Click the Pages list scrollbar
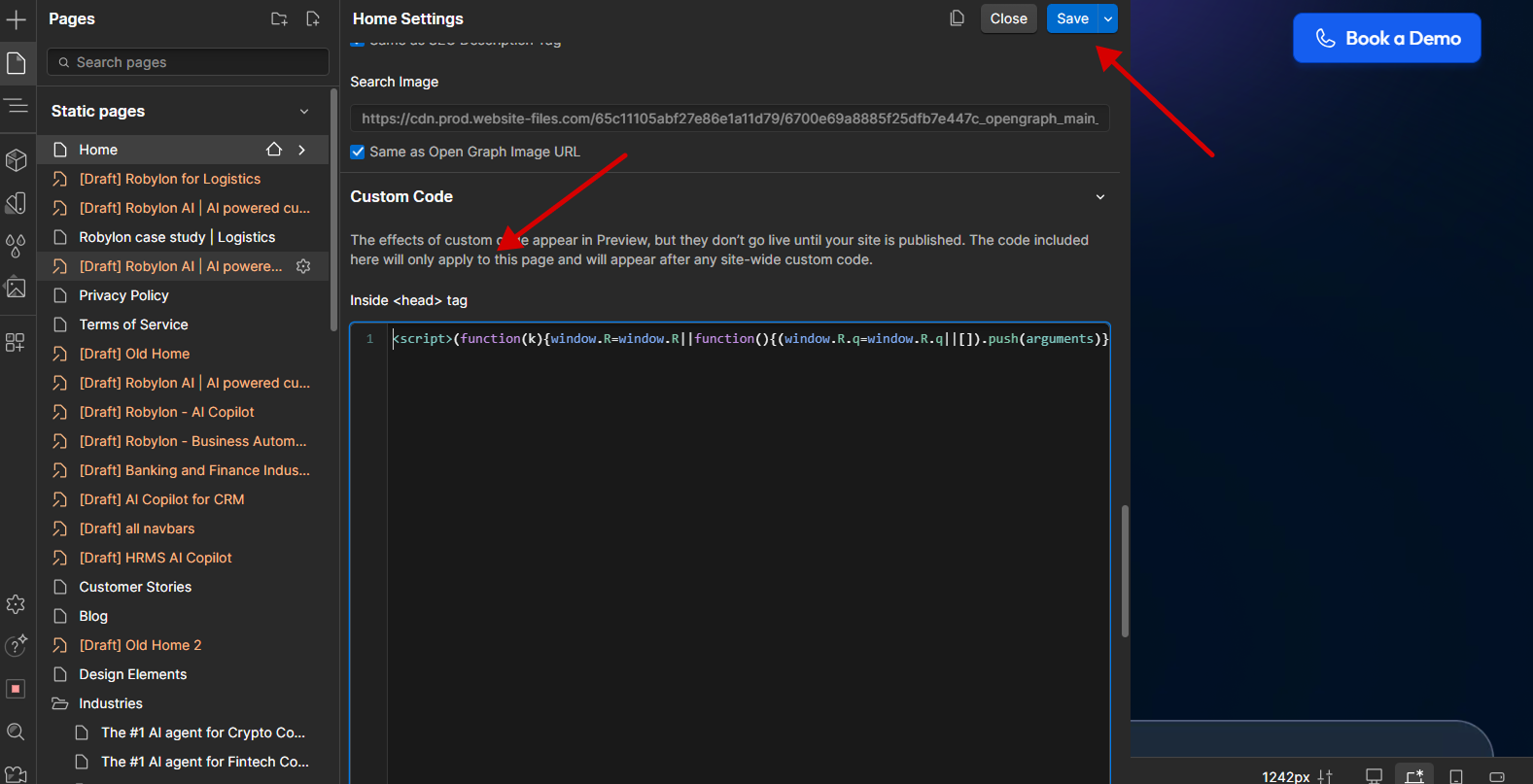This screenshot has width=1533, height=784. (333, 210)
